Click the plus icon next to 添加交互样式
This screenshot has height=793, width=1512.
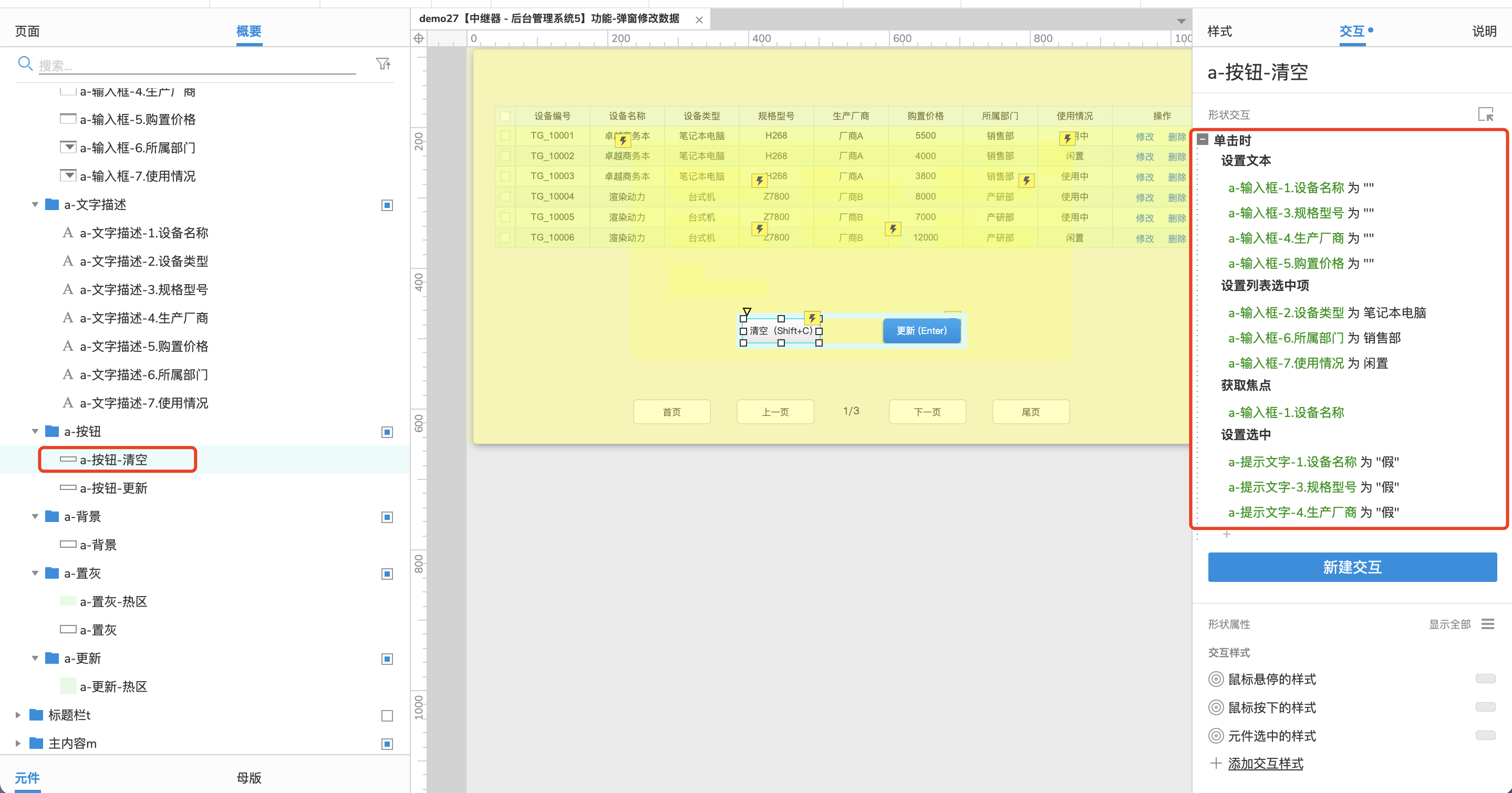click(x=1216, y=763)
